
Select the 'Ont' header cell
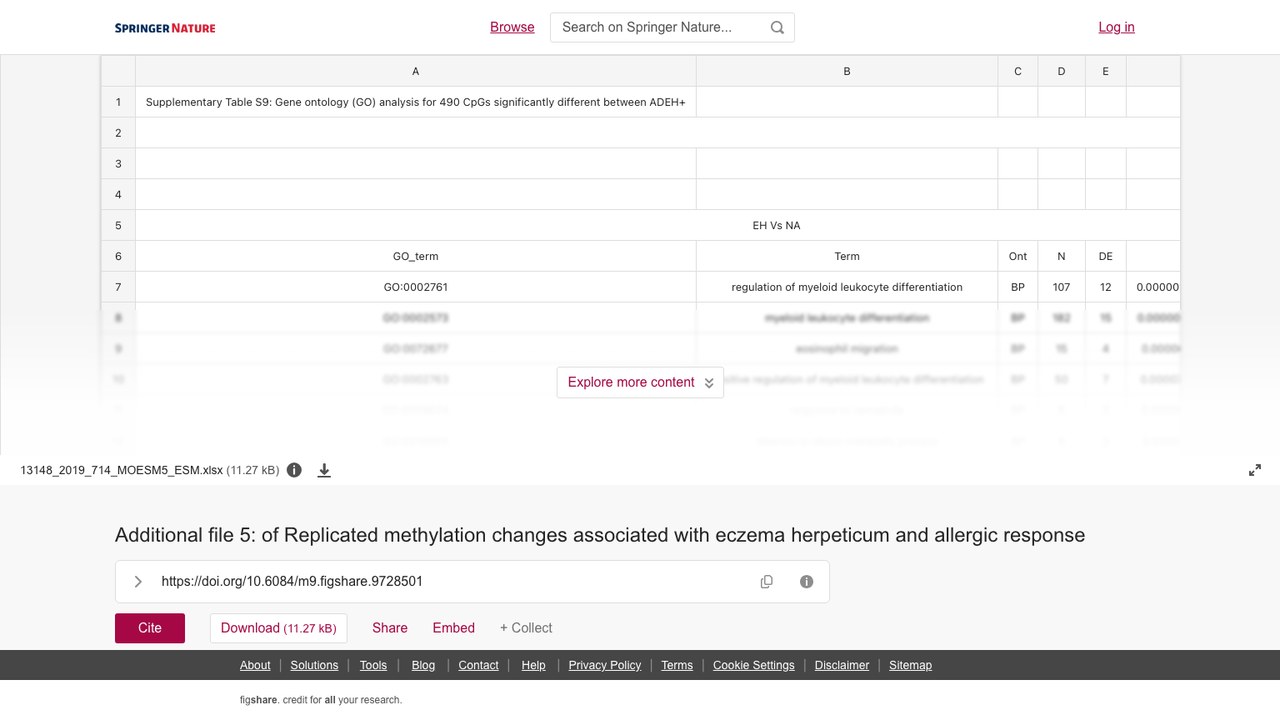(x=1018, y=256)
